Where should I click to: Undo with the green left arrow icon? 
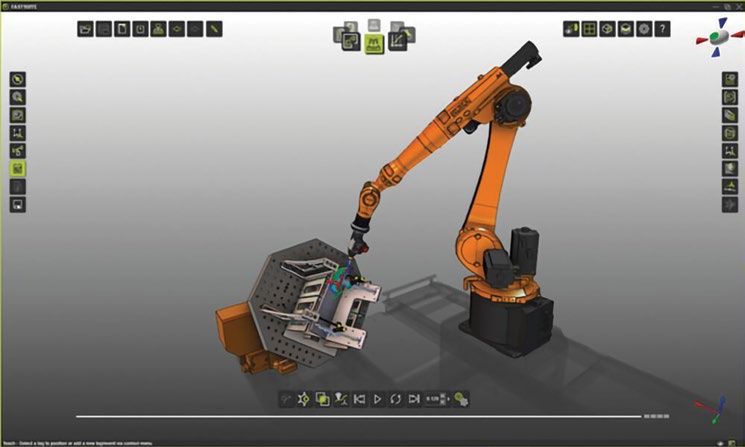pos(177,29)
